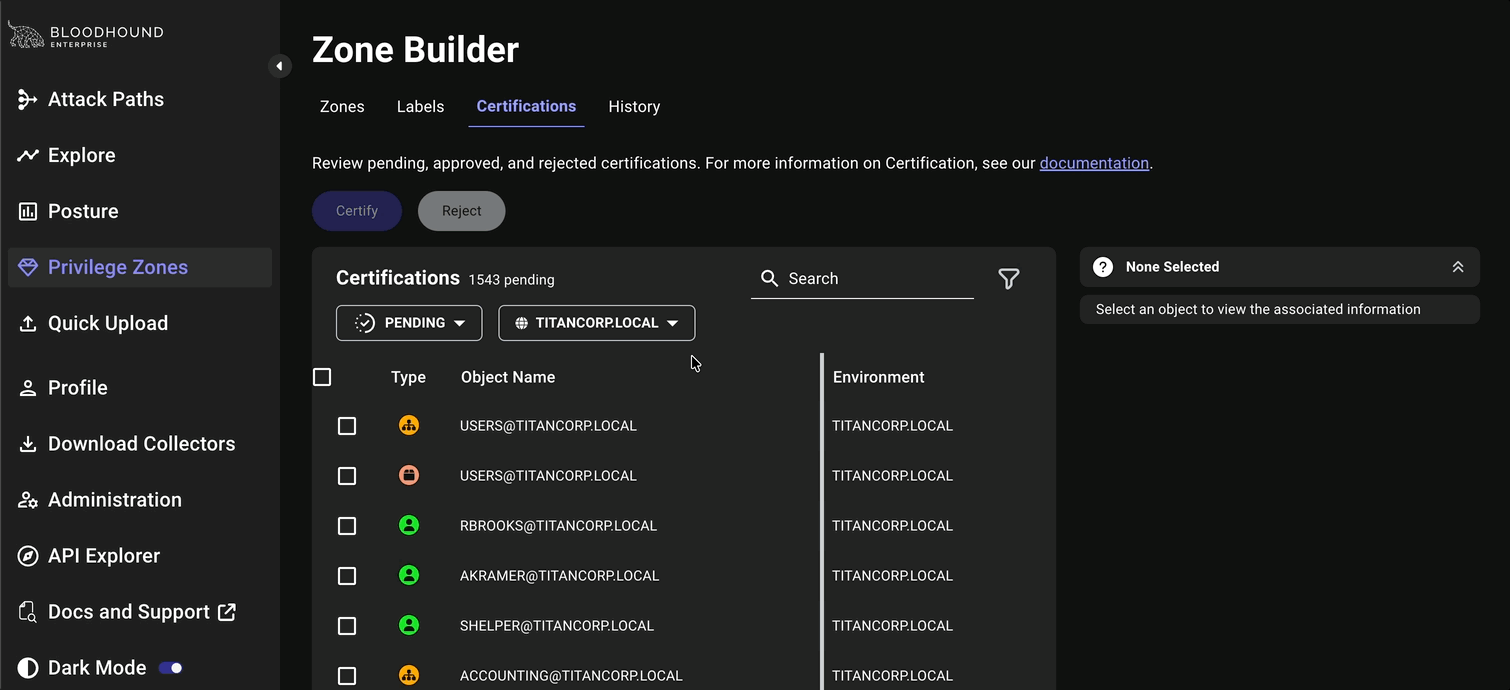This screenshot has height=690, width=1510.
Task: Click the external link icon next to Docs and Support
Action: point(227,611)
